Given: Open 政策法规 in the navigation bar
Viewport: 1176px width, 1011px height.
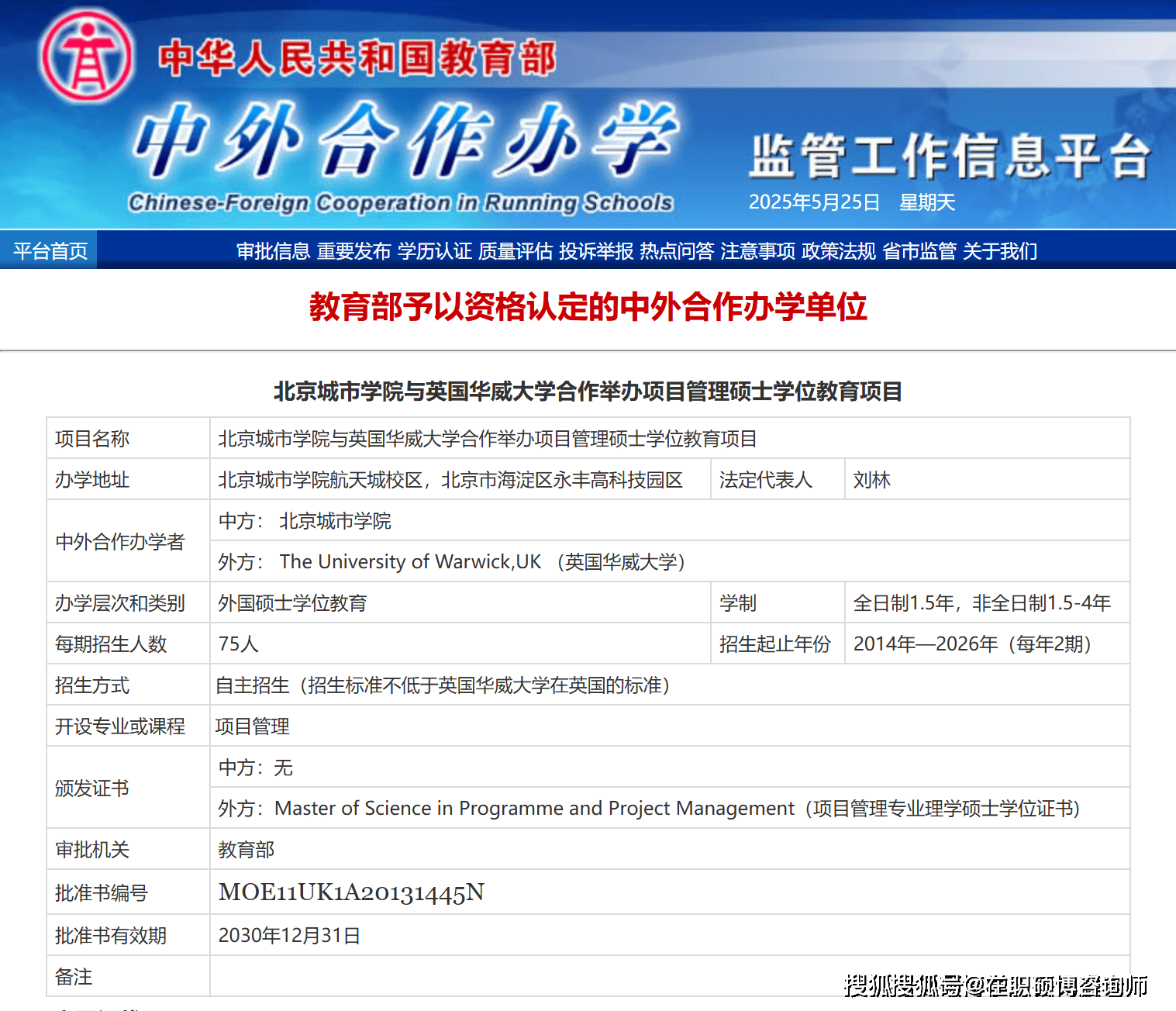Looking at the screenshot, I should pos(838,251).
